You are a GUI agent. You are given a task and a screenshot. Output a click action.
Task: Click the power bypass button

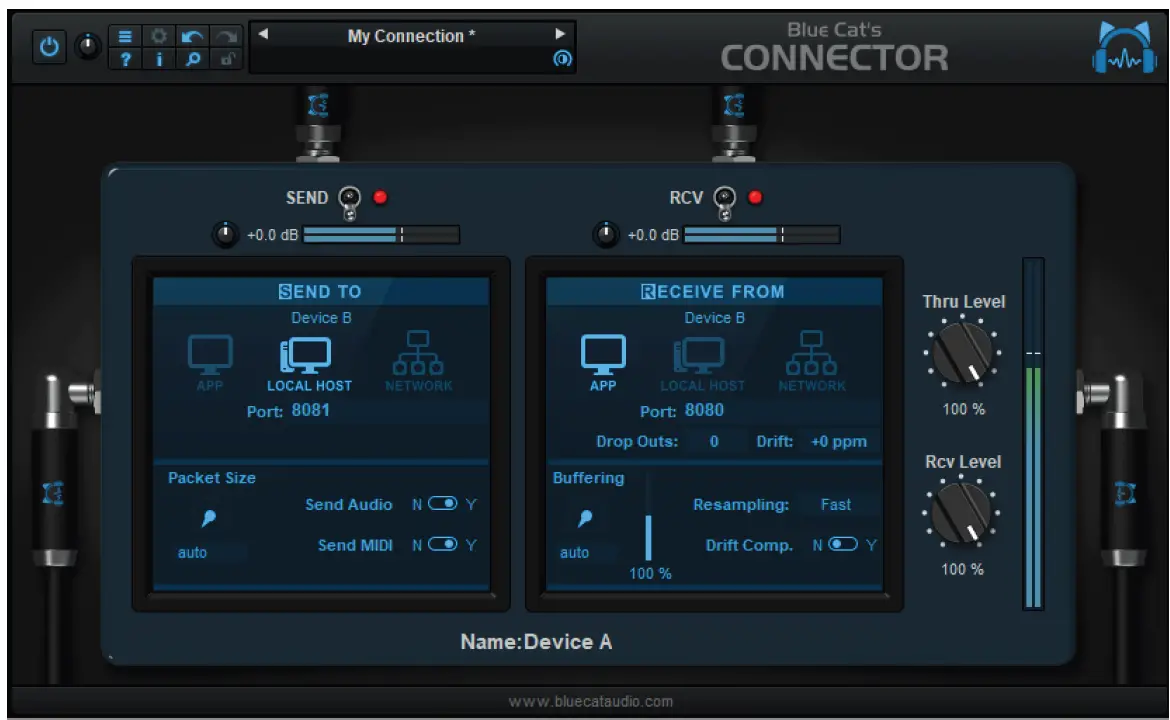[49, 47]
